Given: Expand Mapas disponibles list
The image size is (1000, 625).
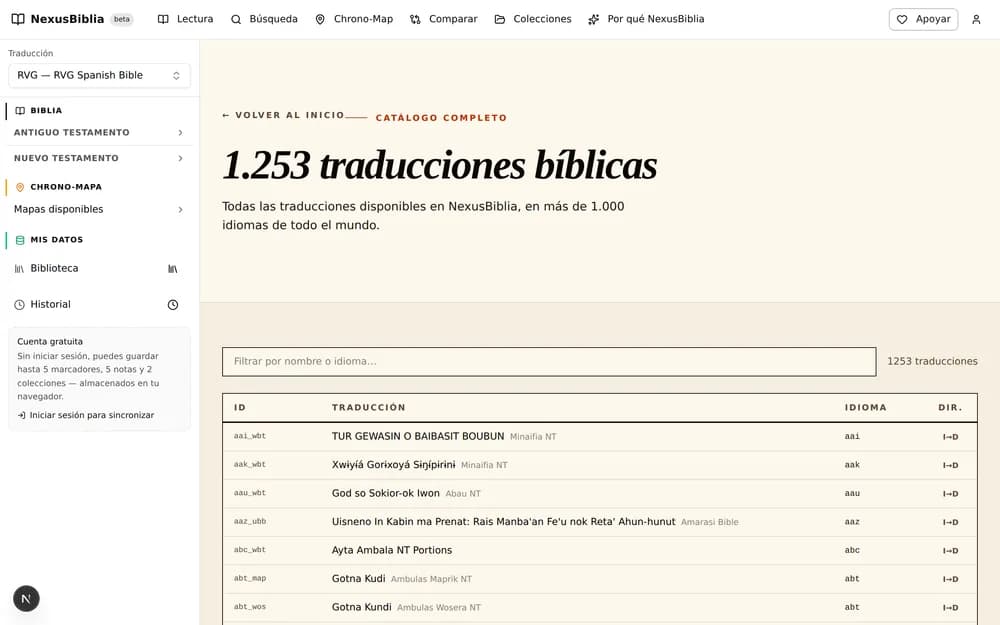Looking at the screenshot, I should pos(99,209).
